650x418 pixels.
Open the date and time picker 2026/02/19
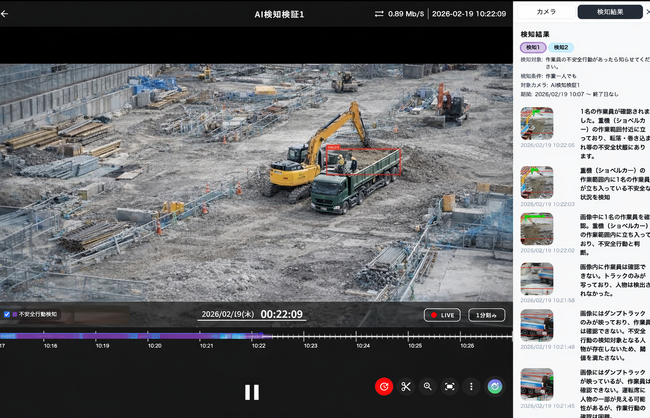pos(229,314)
